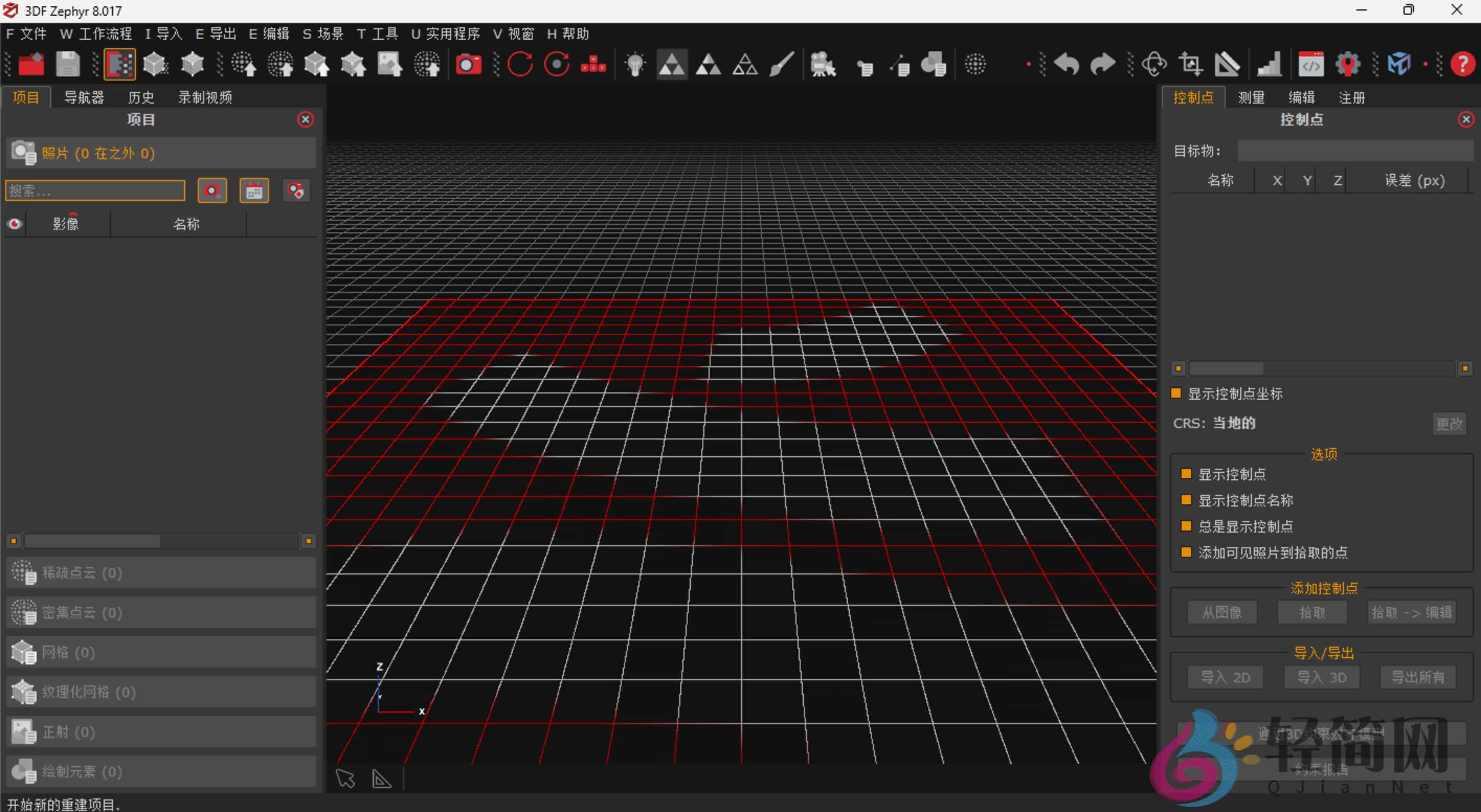
Task: Open the script code window icon
Action: click(1311, 64)
